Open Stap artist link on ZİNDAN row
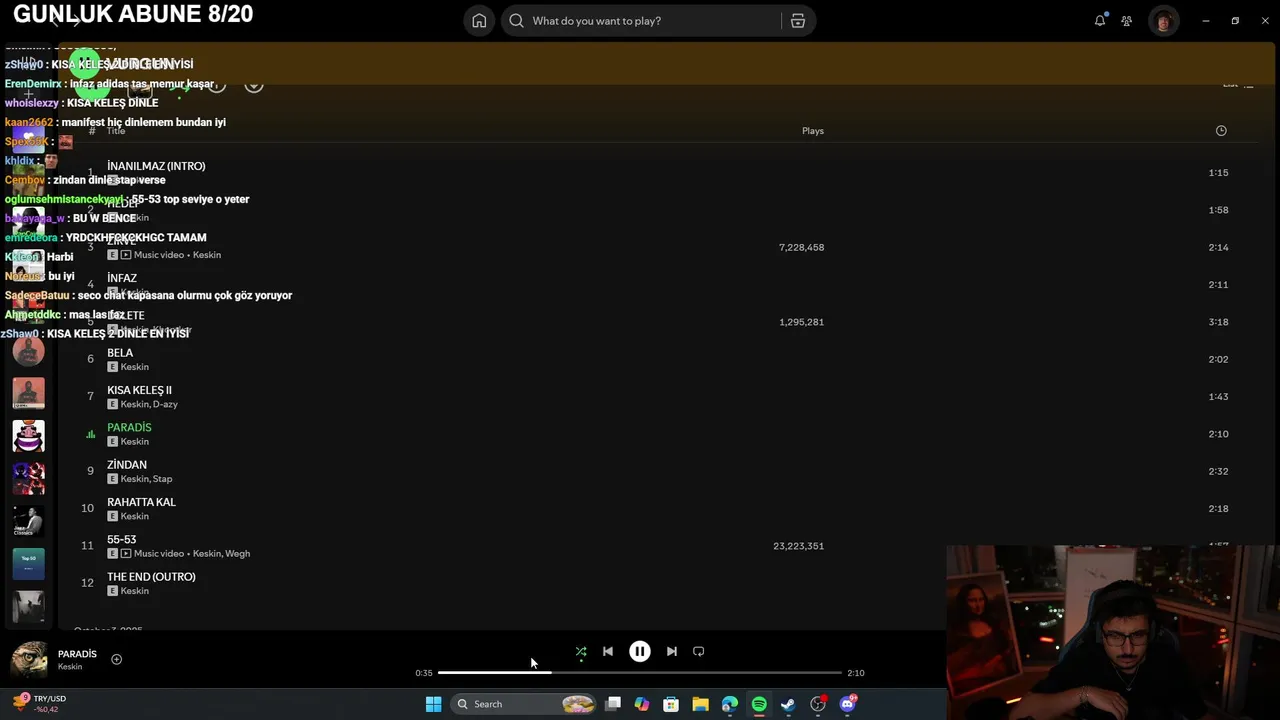 point(162,479)
